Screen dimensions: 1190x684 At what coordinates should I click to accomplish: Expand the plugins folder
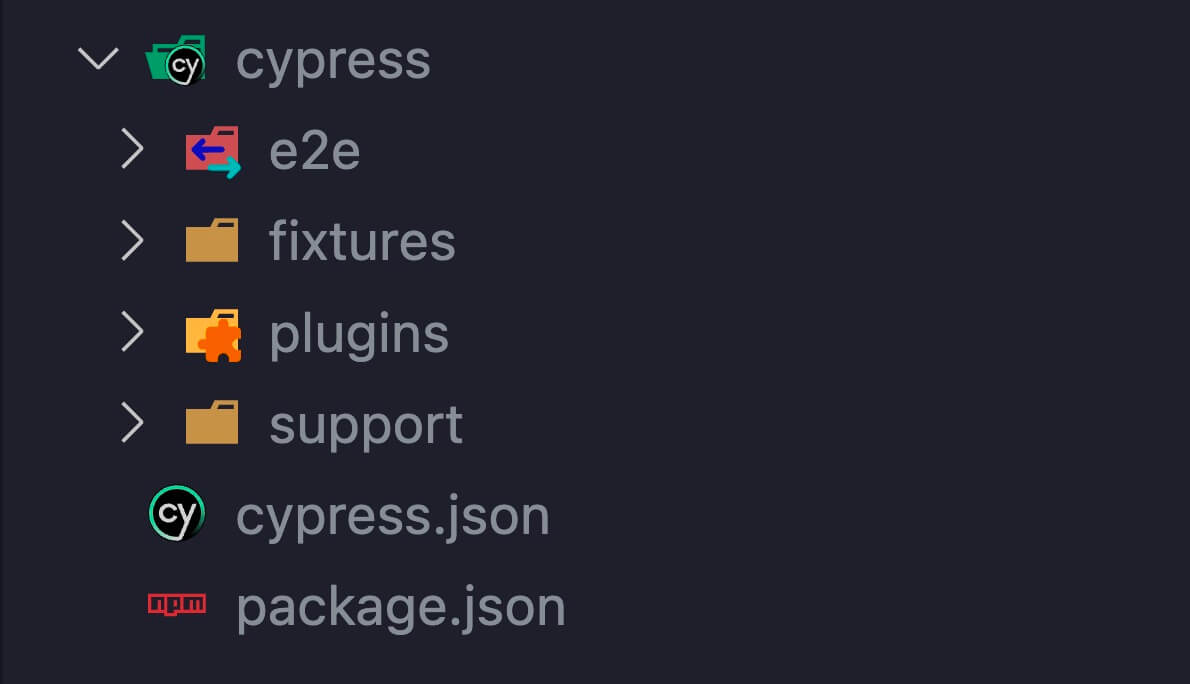[131, 332]
